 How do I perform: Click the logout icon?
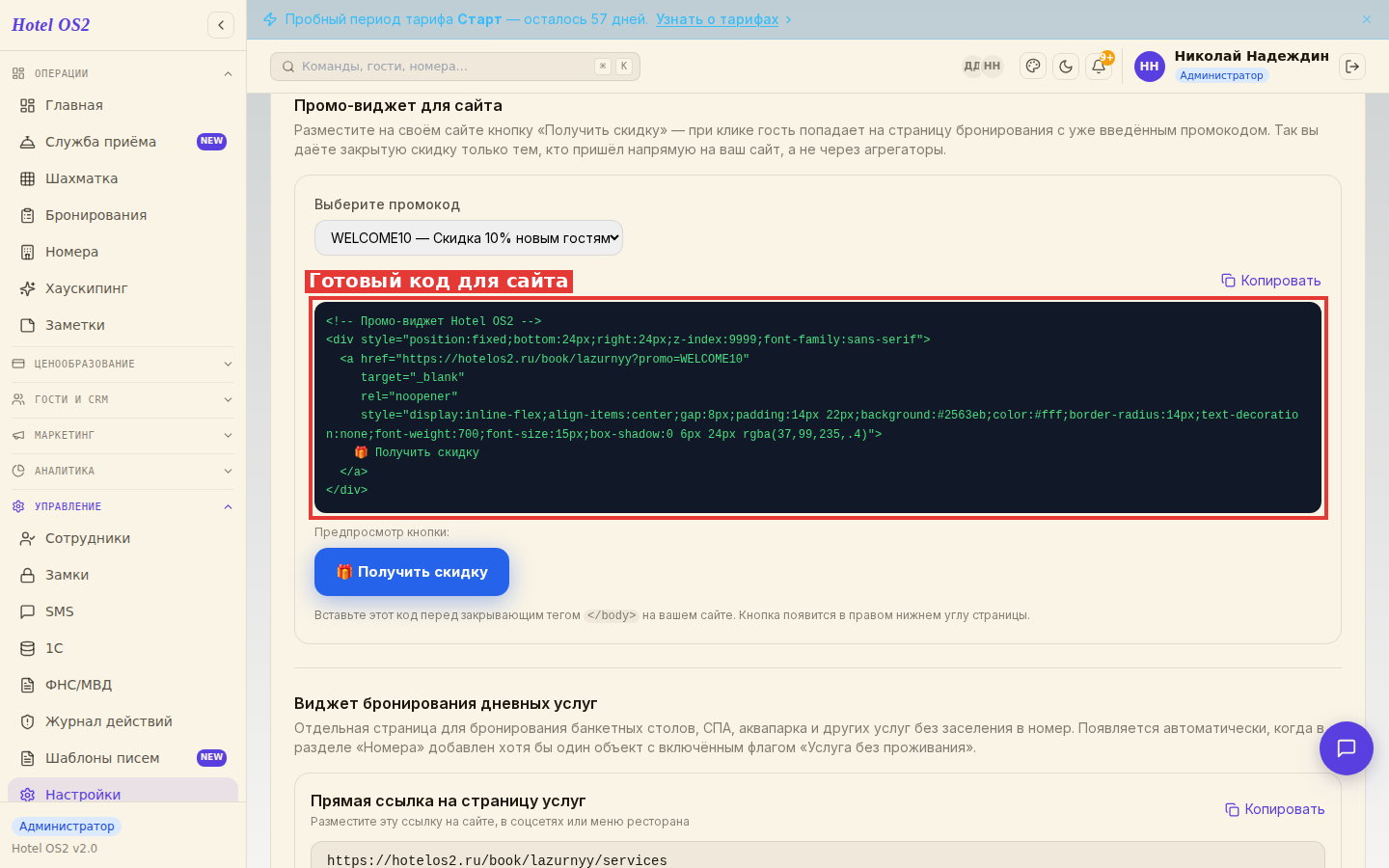coord(1352,66)
